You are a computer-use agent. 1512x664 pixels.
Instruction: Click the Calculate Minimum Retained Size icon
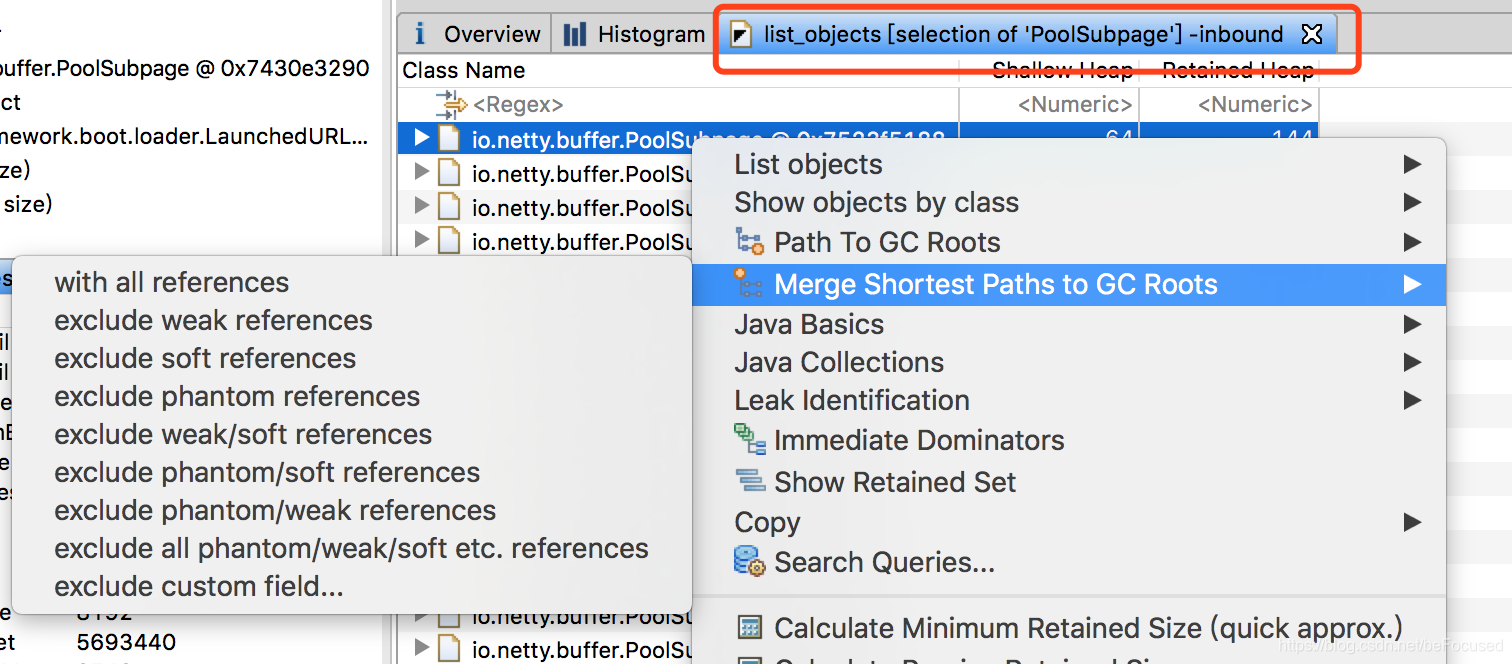pyautogui.click(x=749, y=628)
